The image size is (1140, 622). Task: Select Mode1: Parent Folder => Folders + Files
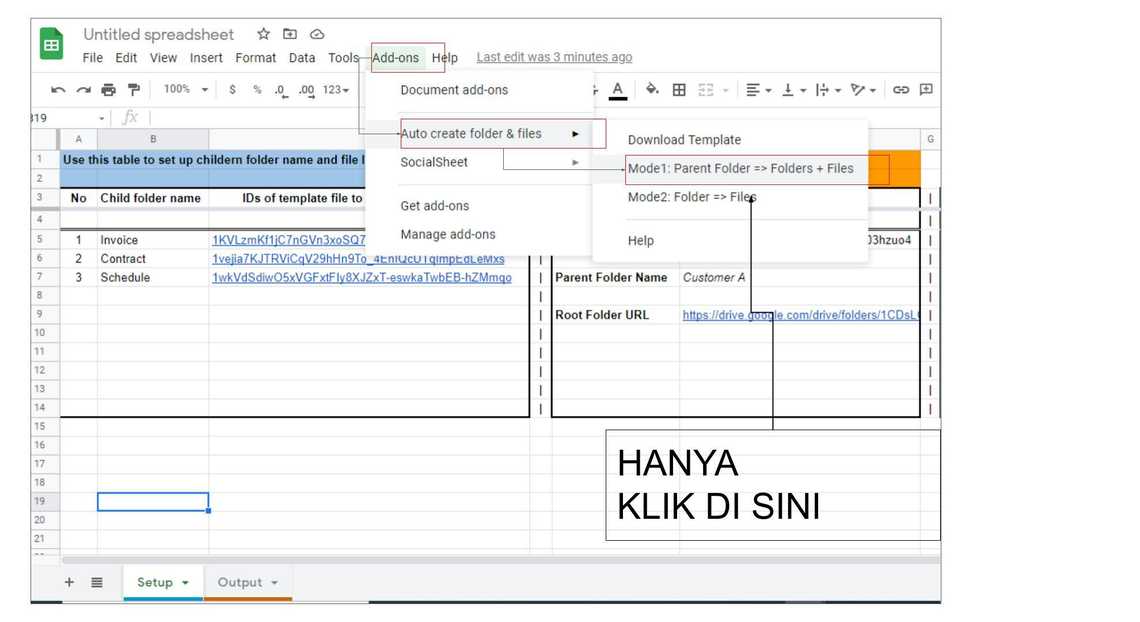pos(740,169)
